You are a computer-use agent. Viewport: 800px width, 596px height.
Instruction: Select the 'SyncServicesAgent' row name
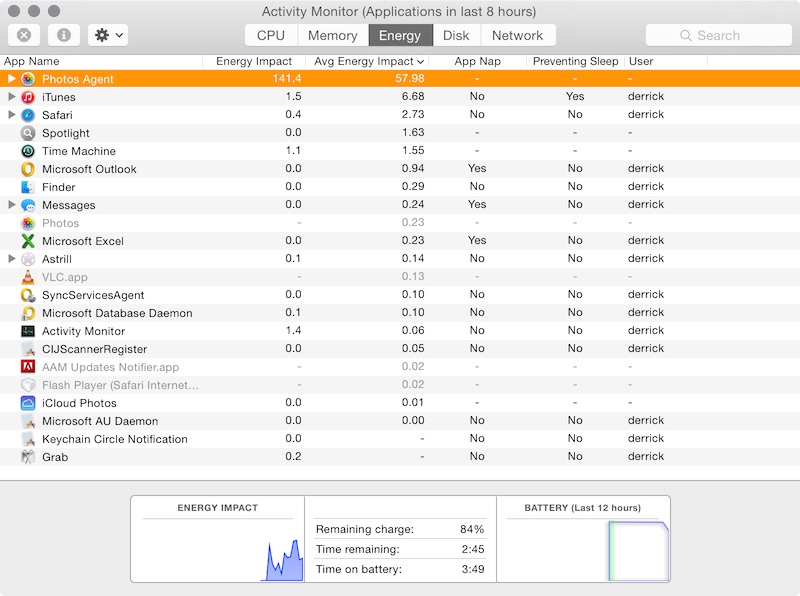pos(93,295)
